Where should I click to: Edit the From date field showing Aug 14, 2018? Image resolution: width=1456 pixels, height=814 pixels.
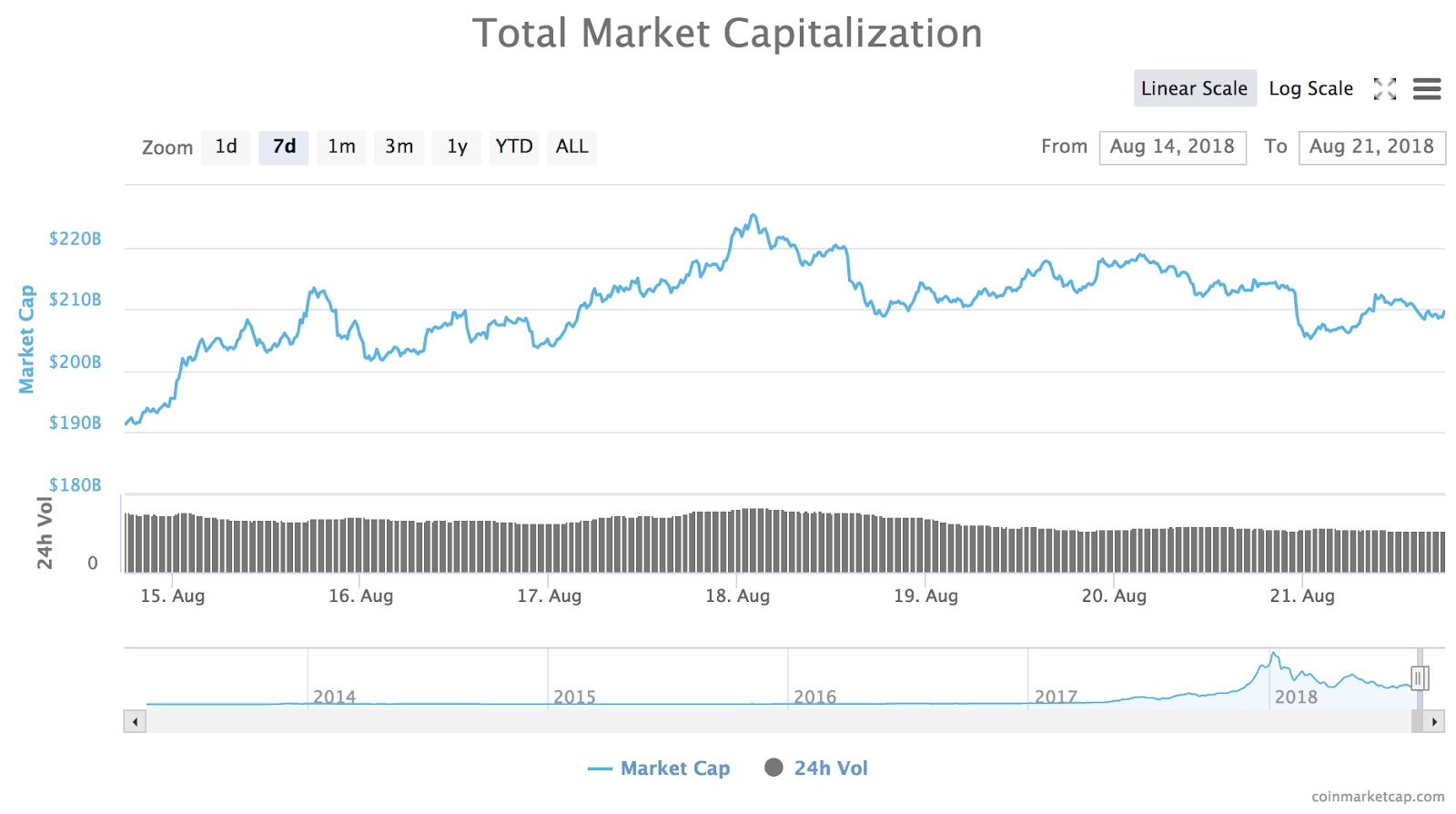1172,147
